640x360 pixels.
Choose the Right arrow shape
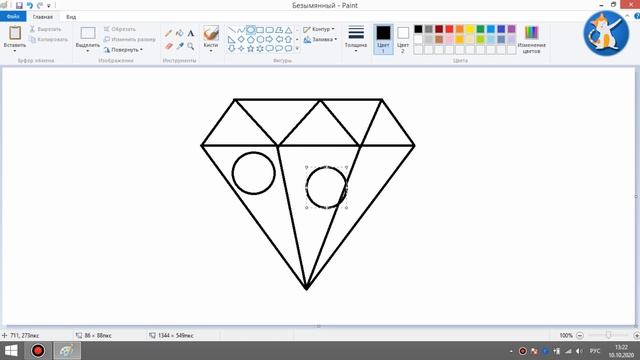(269, 40)
